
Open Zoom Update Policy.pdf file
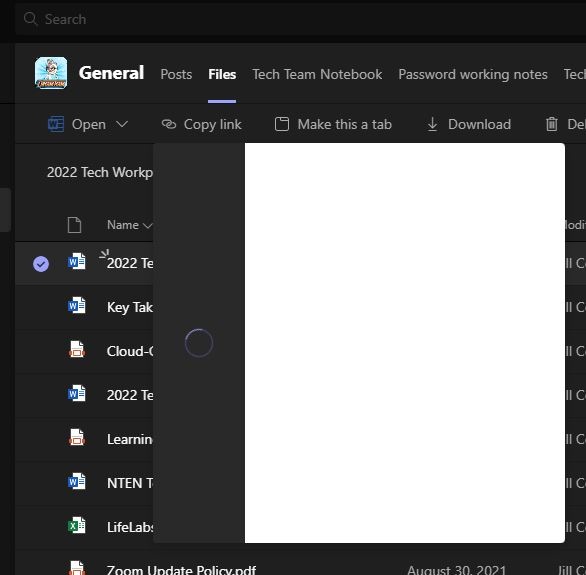[181, 570]
